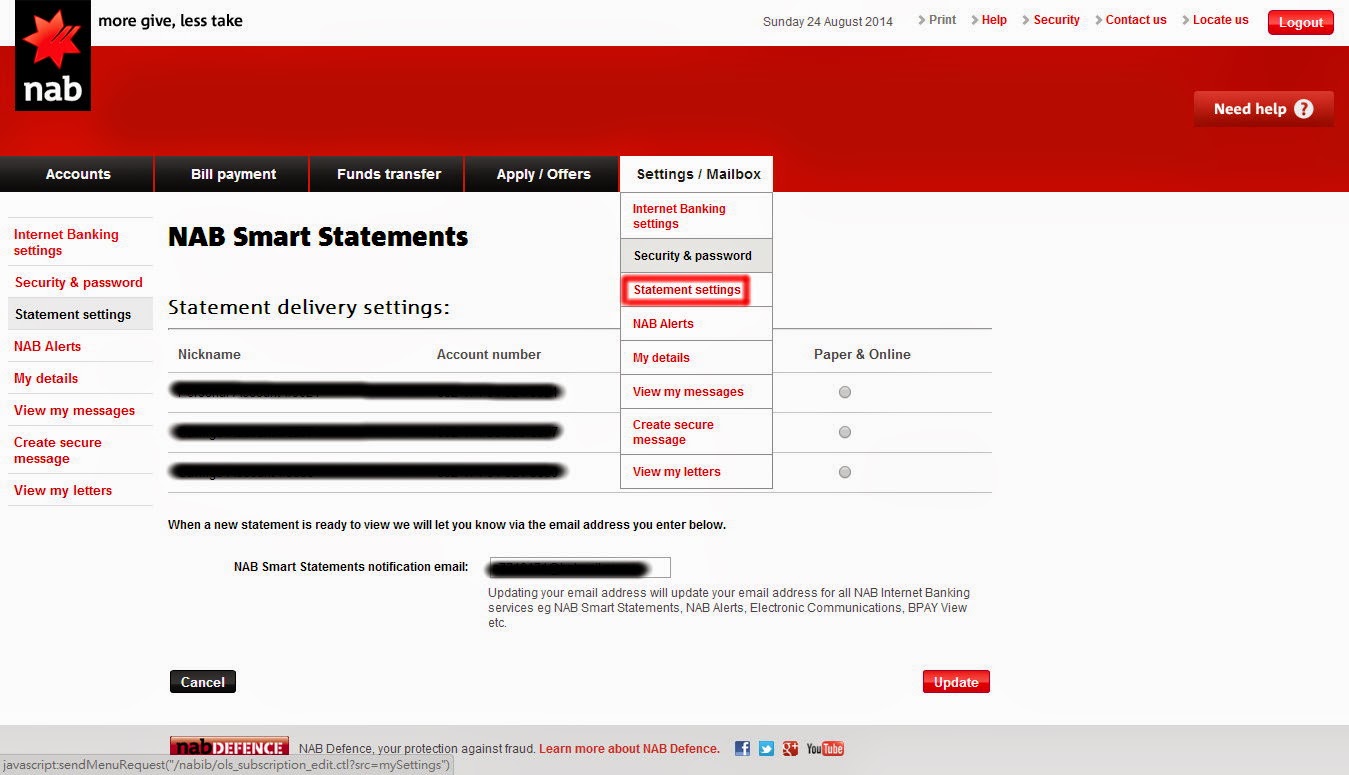Viewport: 1349px width, 775px height.
Task: Choose Internet Banking settings in dropdown menu
Action: (696, 216)
